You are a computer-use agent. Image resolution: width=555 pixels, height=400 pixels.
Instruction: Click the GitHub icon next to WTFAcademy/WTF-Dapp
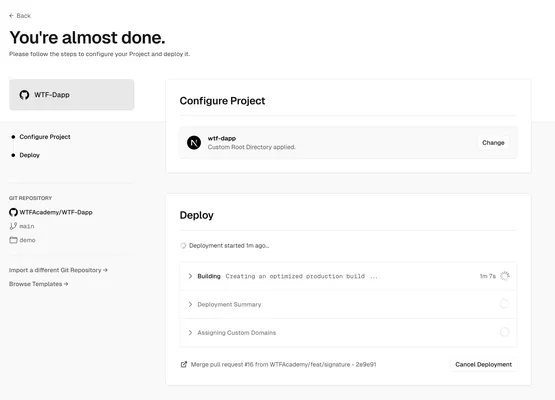coord(13,212)
